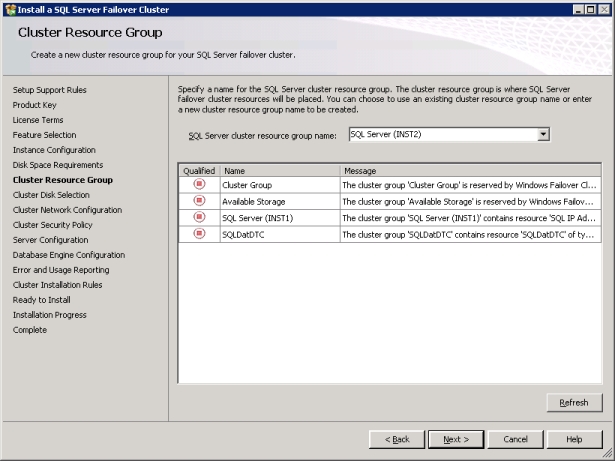Click the red unqualified icon for Available Storage
This screenshot has width=615, height=461.
pyautogui.click(x=199, y=200)
